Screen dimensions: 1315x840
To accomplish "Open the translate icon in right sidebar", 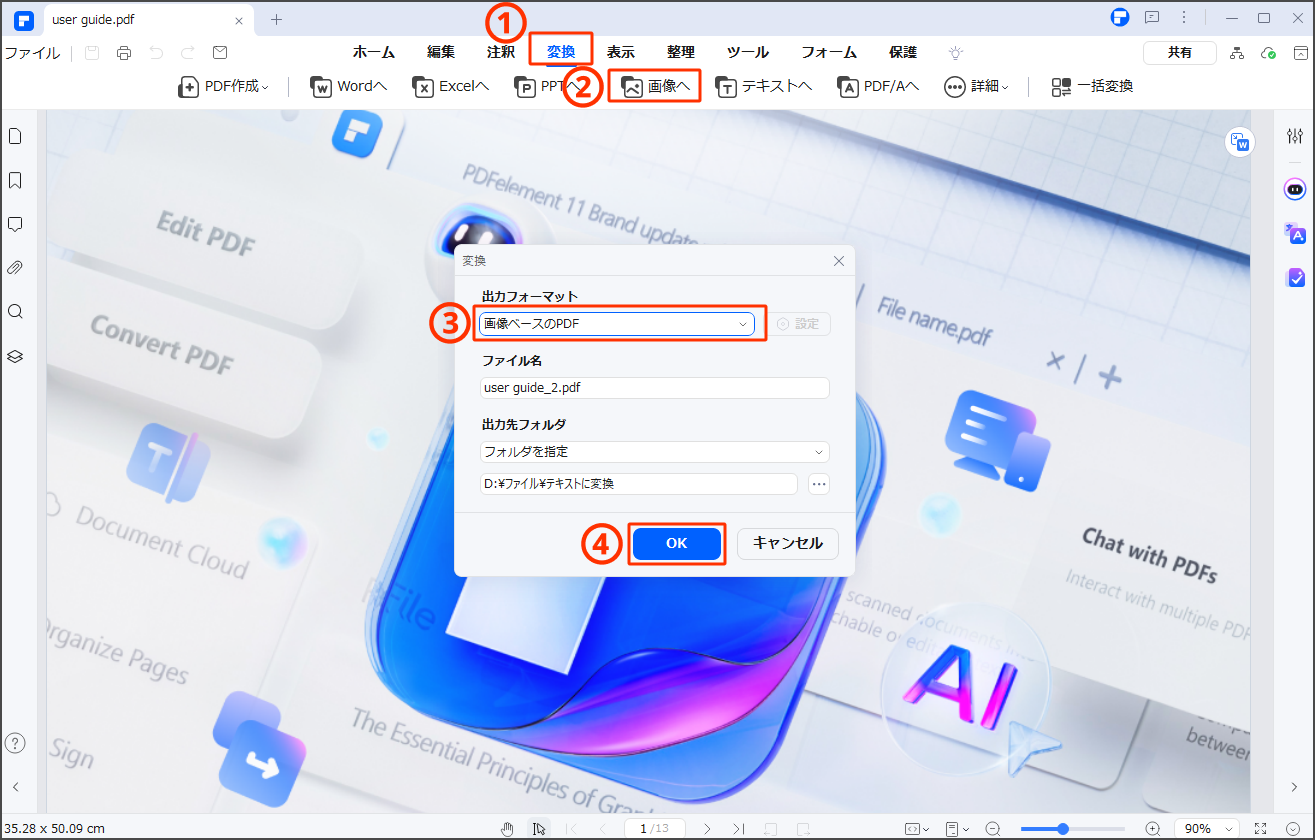I will (1295, 233).
